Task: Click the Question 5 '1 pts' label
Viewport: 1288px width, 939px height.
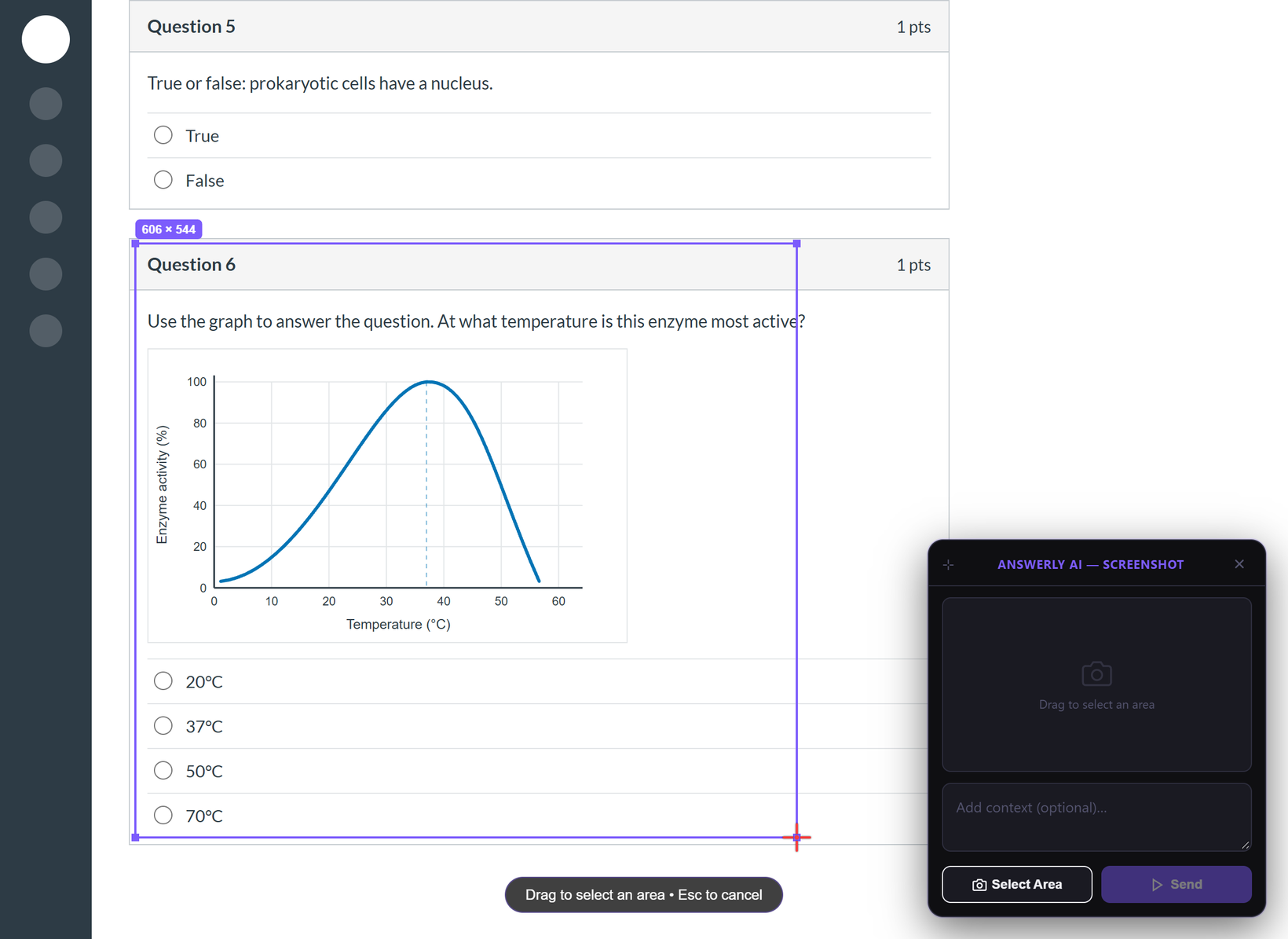Action: [913, 28]
